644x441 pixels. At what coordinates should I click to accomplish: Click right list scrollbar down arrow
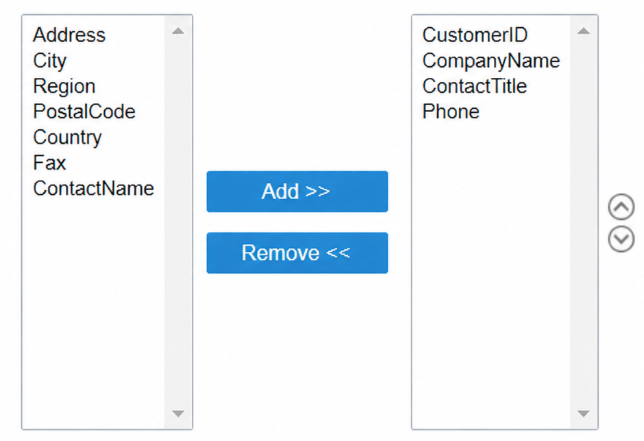[584, 413]
